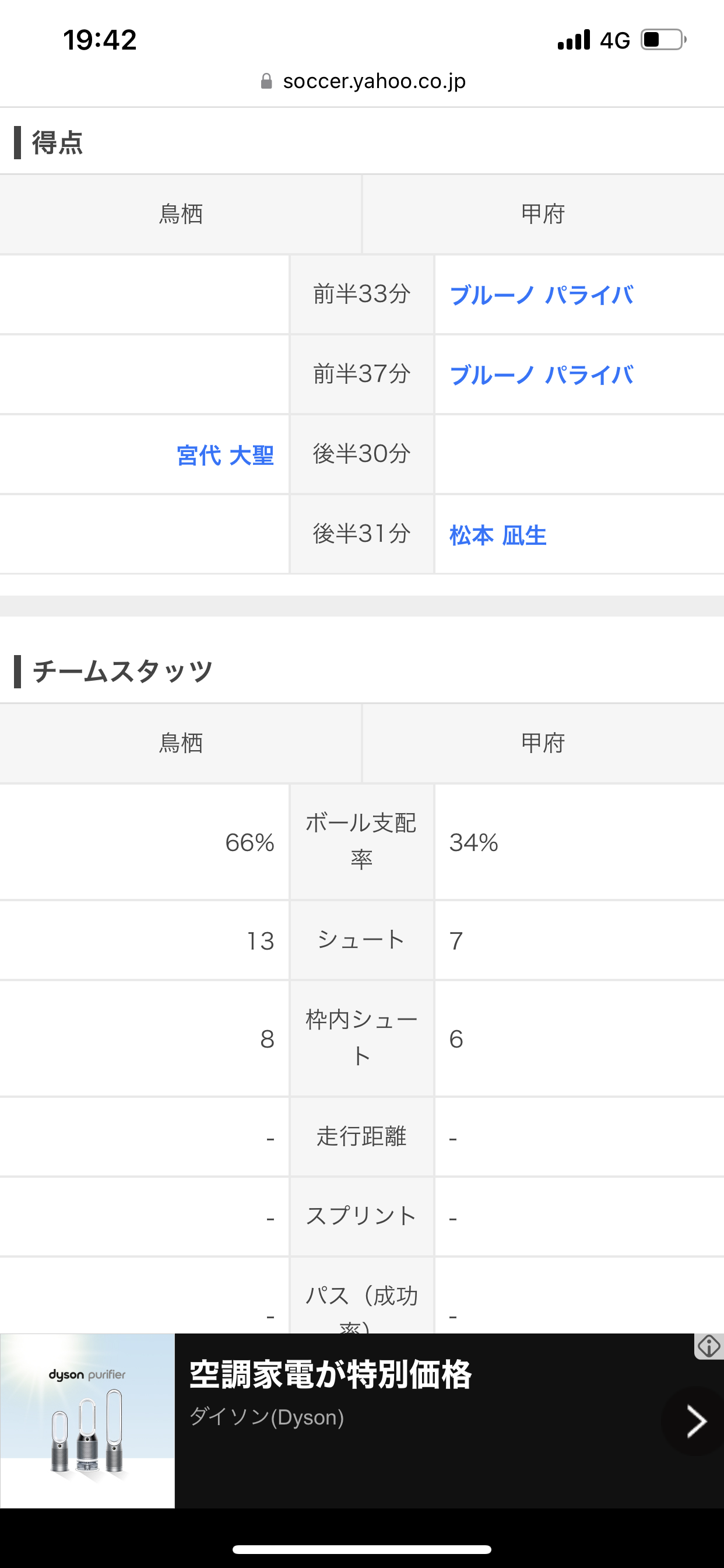Tap the cellular signal bars icon
724x1568 pixels.
point(574,40)
